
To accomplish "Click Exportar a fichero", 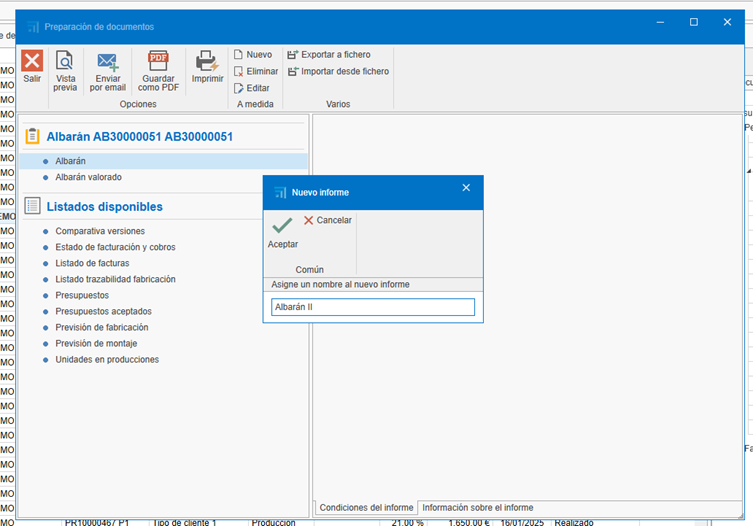I will coord(329,54).
